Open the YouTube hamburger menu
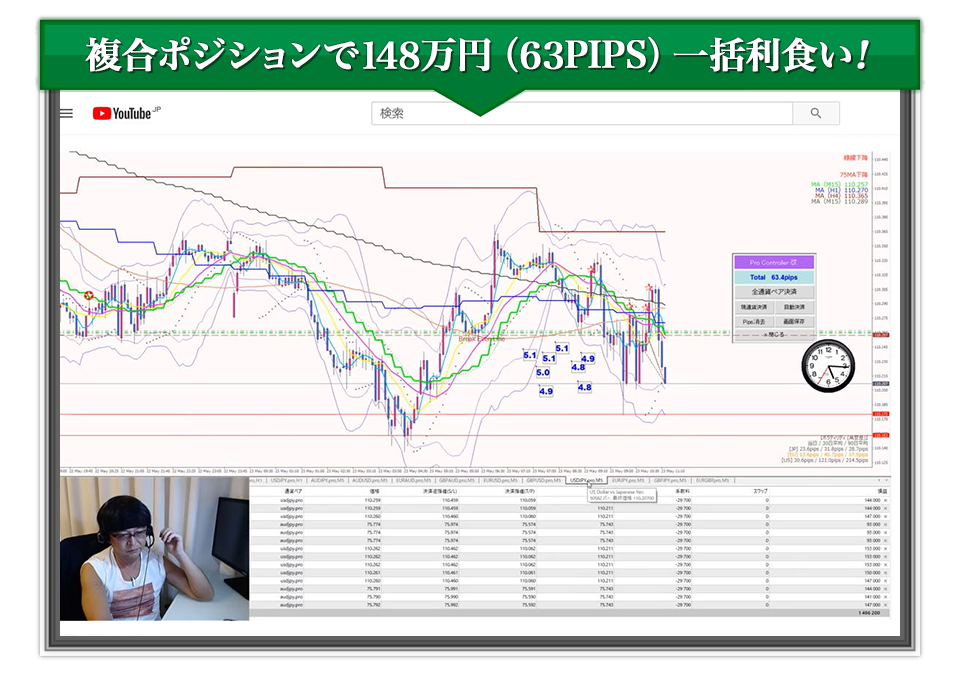Image resolution: width=960 pixels, height=675 pixels. click(x=66, y=113)
